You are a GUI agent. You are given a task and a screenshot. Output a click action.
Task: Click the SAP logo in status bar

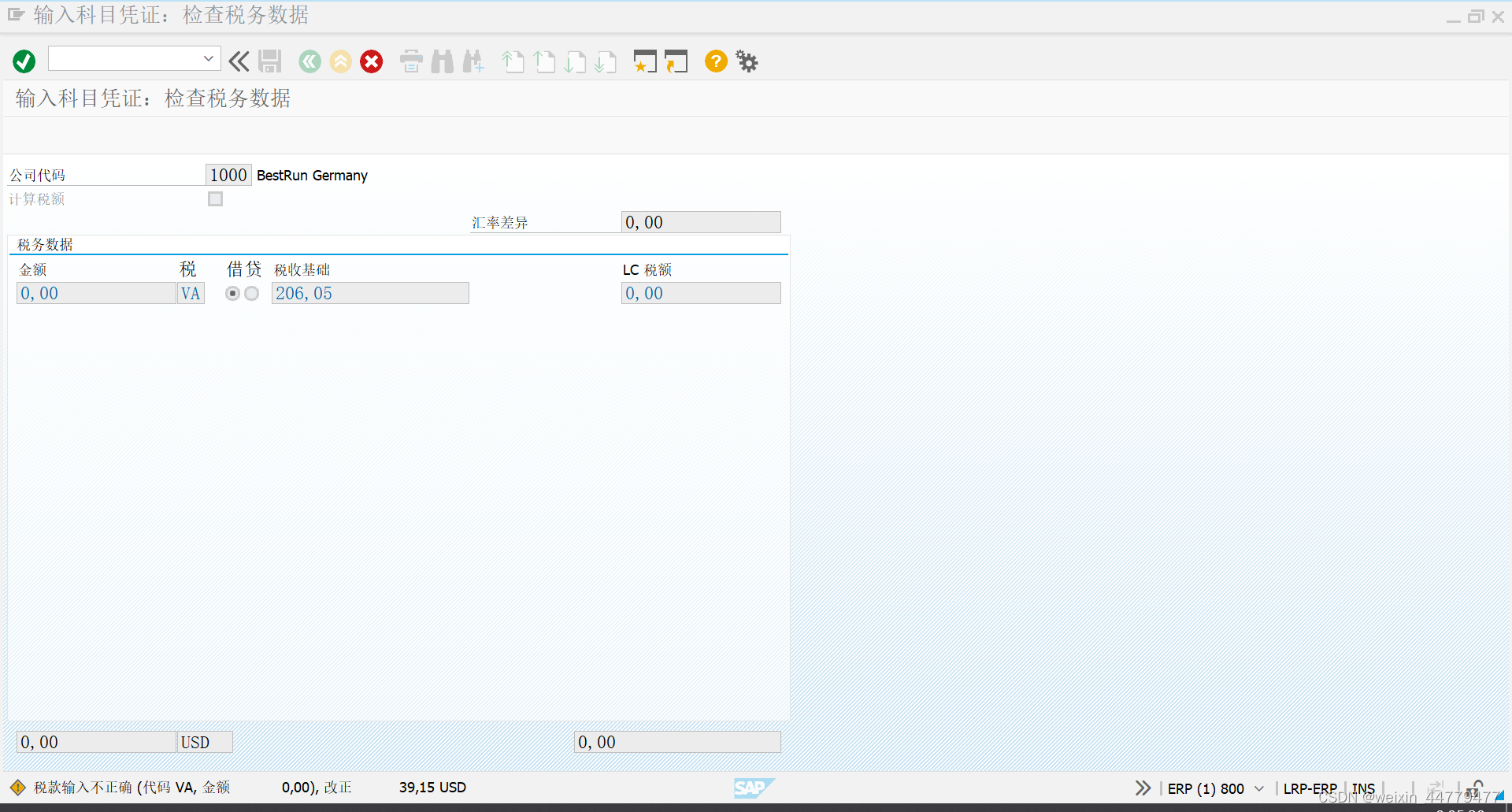pyautogui.click(x=754, y=788)
